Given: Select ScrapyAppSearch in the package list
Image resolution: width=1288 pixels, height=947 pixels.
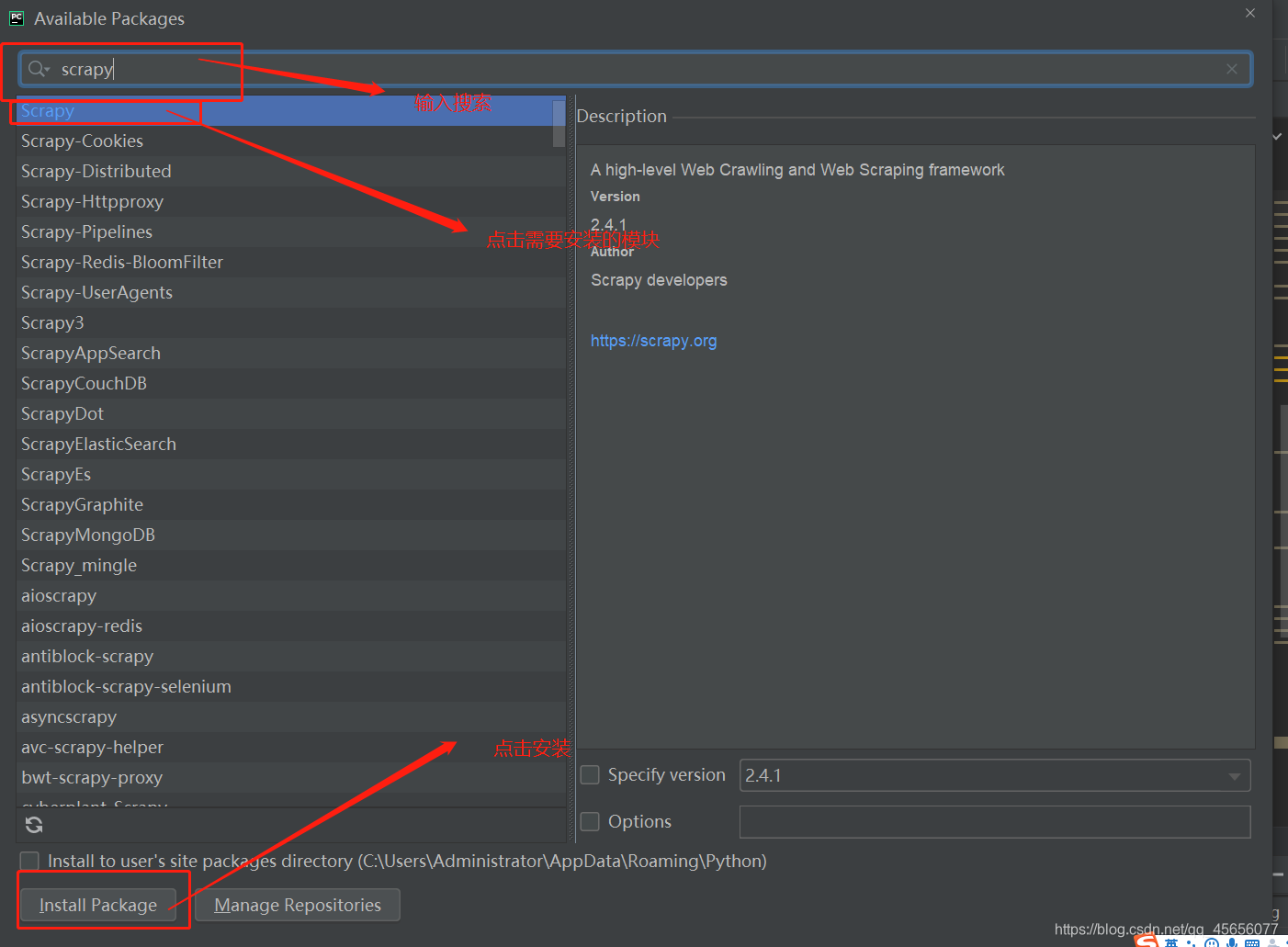Looking at the screenshot, I should pyautogui.click(x=290, y=353).
